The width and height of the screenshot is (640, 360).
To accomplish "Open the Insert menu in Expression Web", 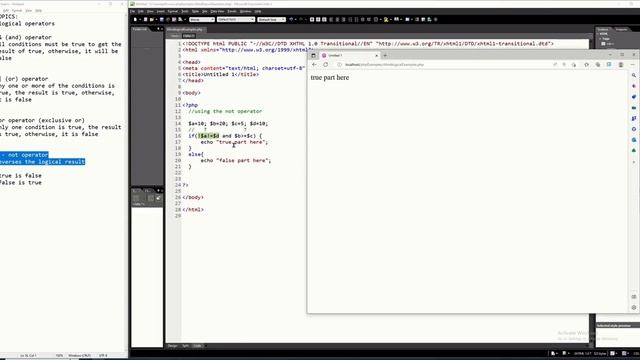I will [x=160, y=11].
